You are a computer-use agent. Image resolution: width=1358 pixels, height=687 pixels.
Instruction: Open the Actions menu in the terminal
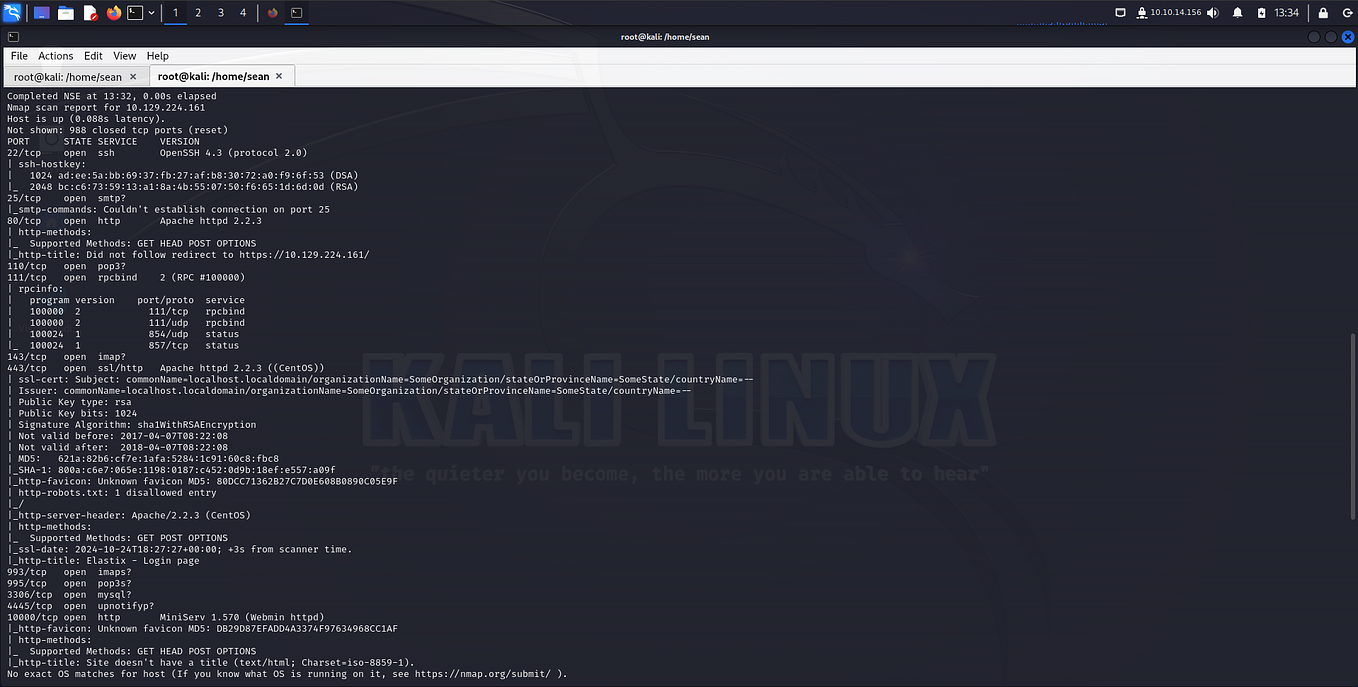55,55
